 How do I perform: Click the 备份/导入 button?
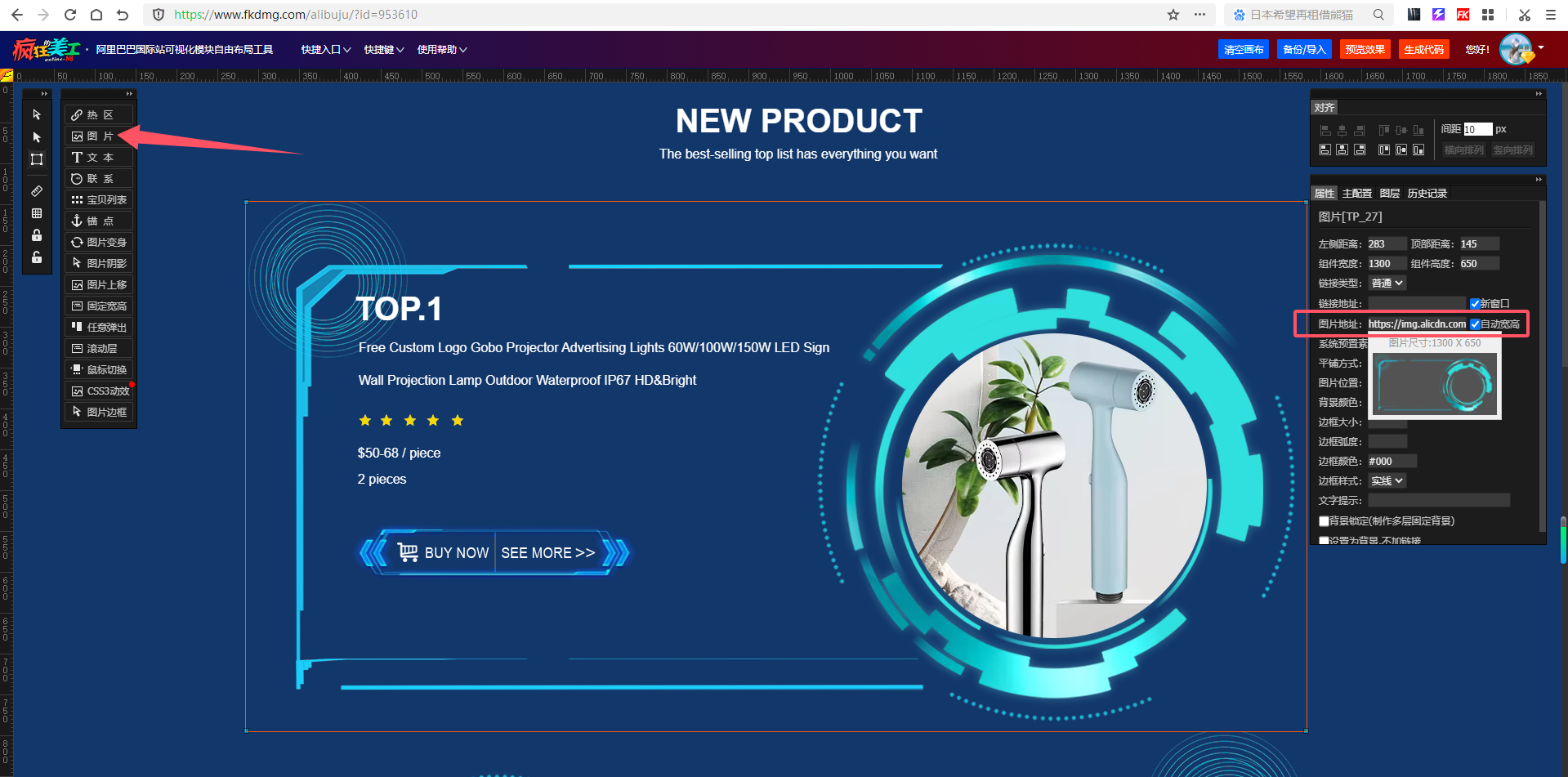coord(1304,50)
